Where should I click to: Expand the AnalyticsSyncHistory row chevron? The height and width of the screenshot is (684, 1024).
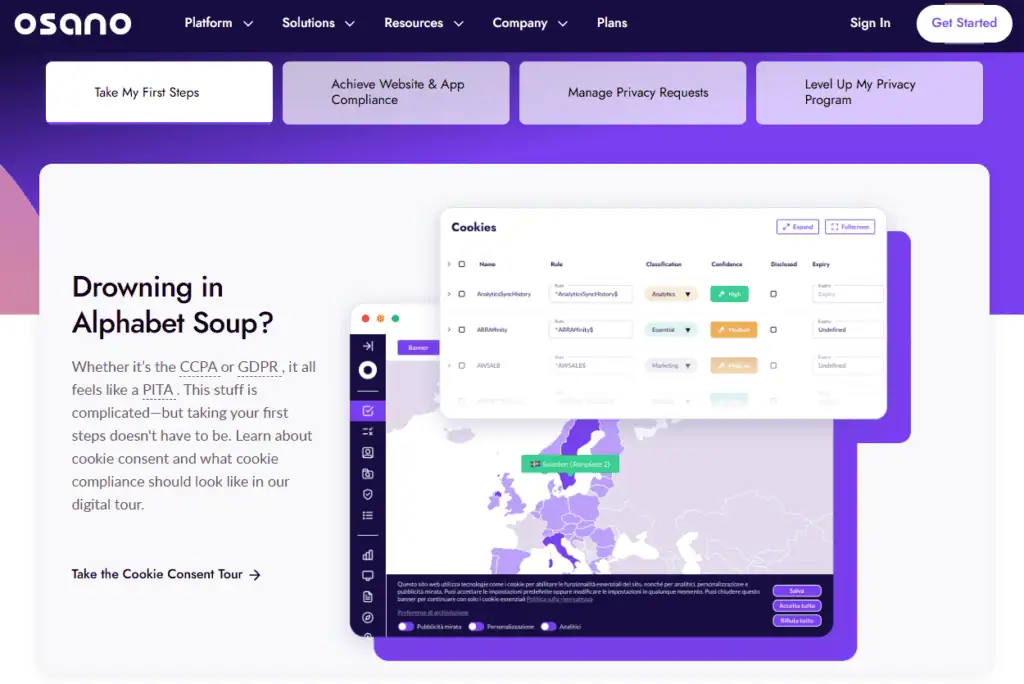[449, 294]
